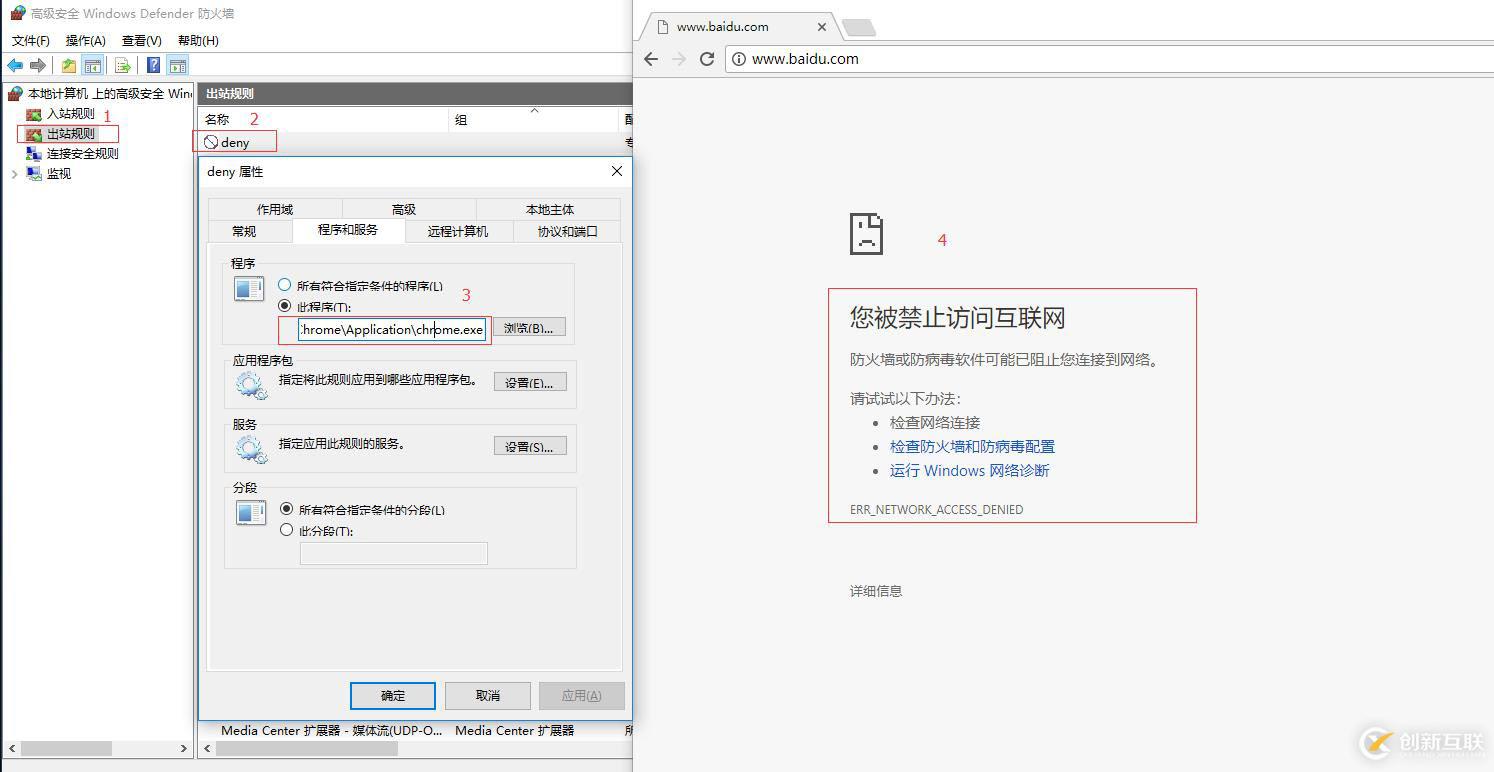Select the 此分段 radio option

287,531
